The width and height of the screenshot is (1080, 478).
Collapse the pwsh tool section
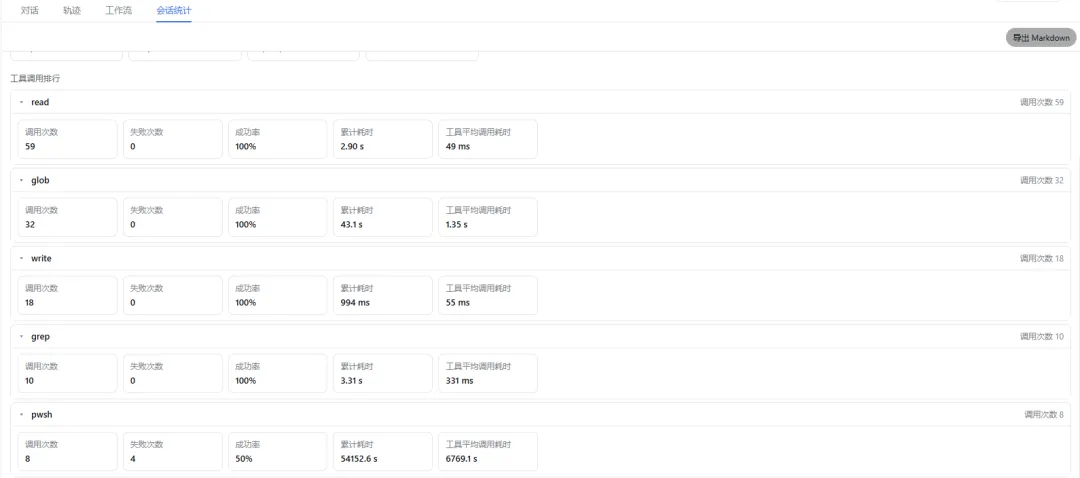click(21, 415)
